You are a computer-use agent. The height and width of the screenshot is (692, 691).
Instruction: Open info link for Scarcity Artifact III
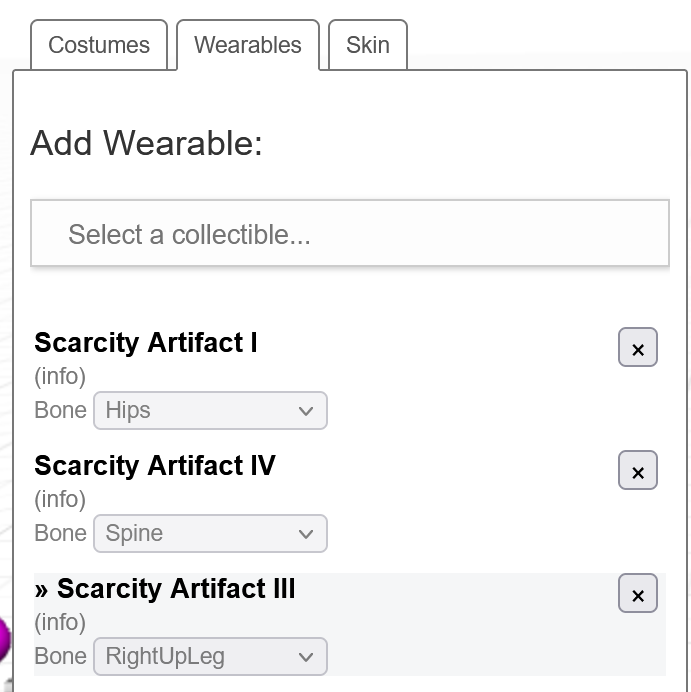point(60,622)
